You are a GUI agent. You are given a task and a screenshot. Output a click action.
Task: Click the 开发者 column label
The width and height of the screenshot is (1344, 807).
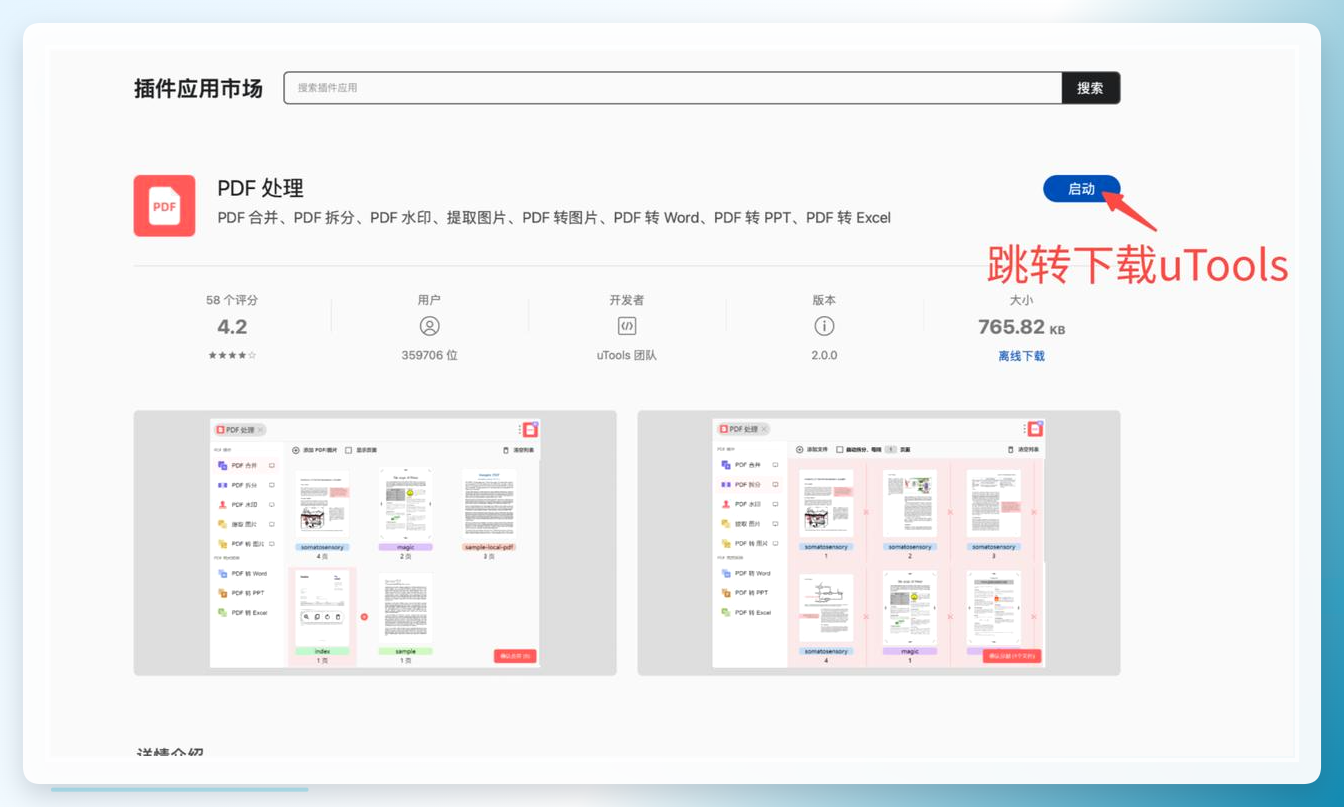pyautogui.click(x=627, y=300)
